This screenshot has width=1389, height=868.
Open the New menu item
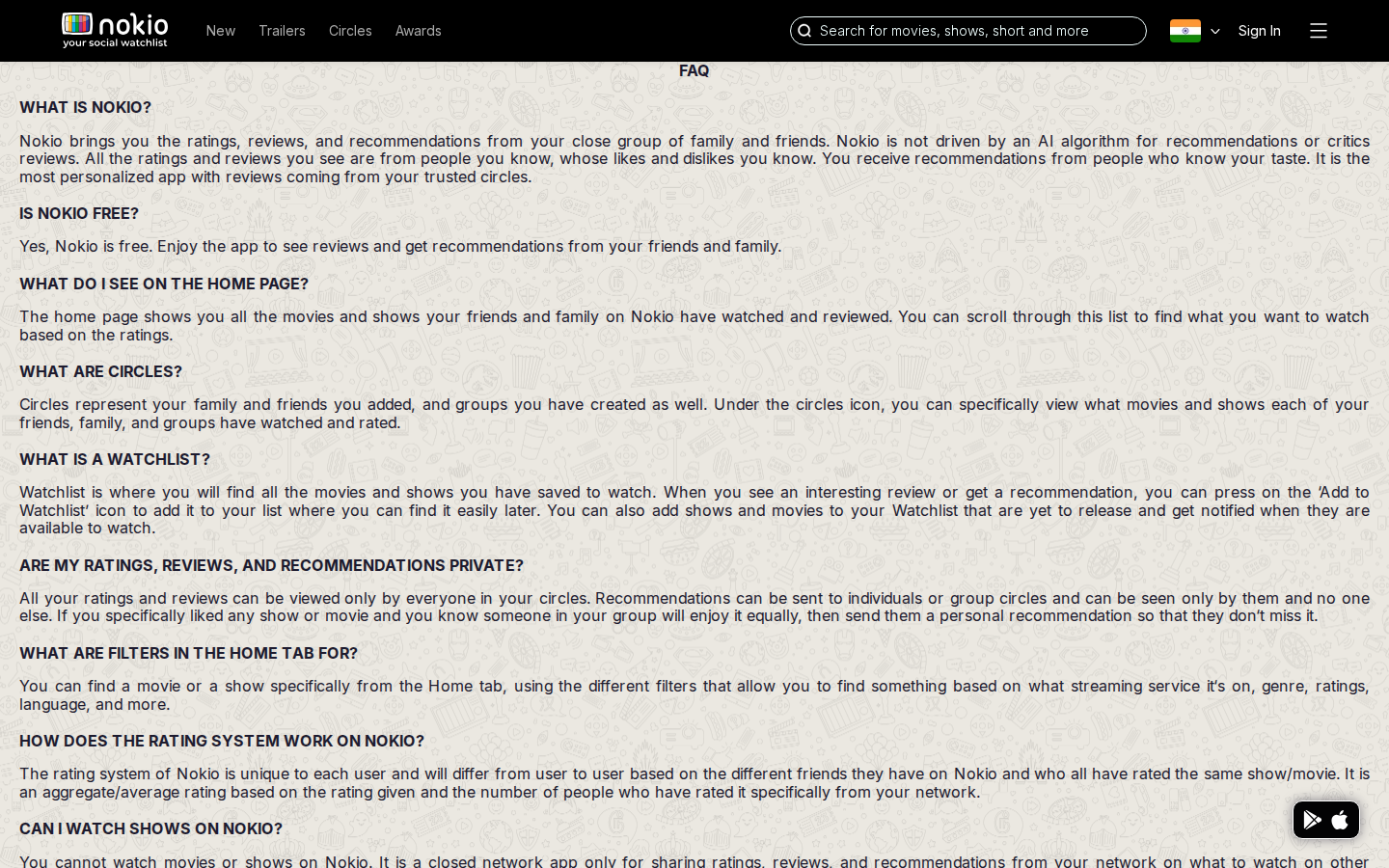(220, 31)
